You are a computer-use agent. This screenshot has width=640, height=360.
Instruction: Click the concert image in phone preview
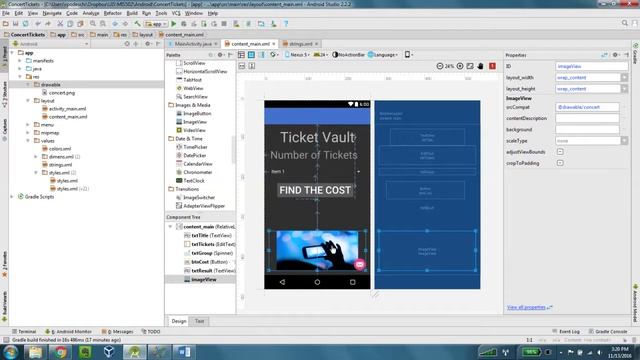tap(317, 251)
